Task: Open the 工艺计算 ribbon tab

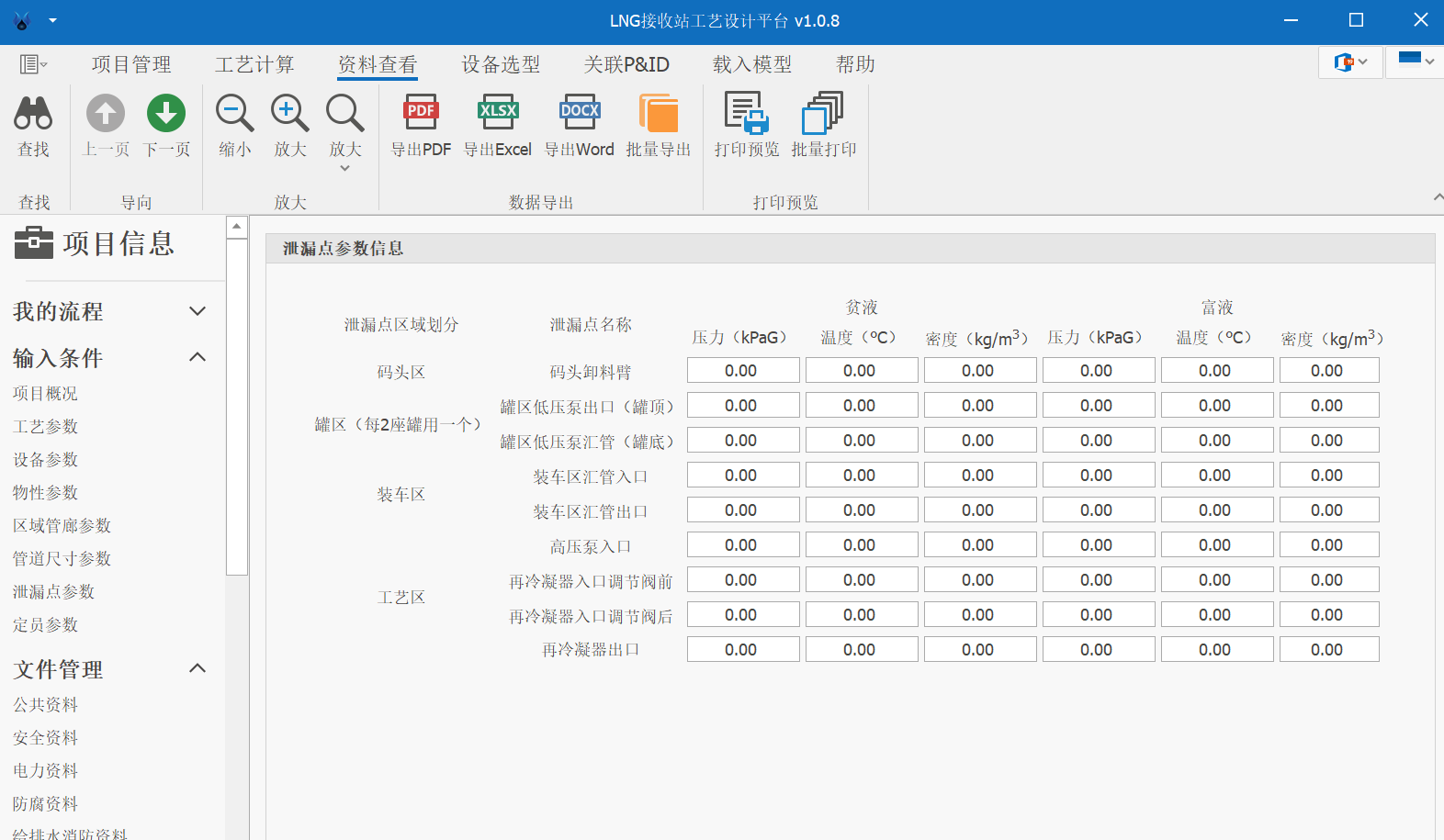Action: (254, 64)
